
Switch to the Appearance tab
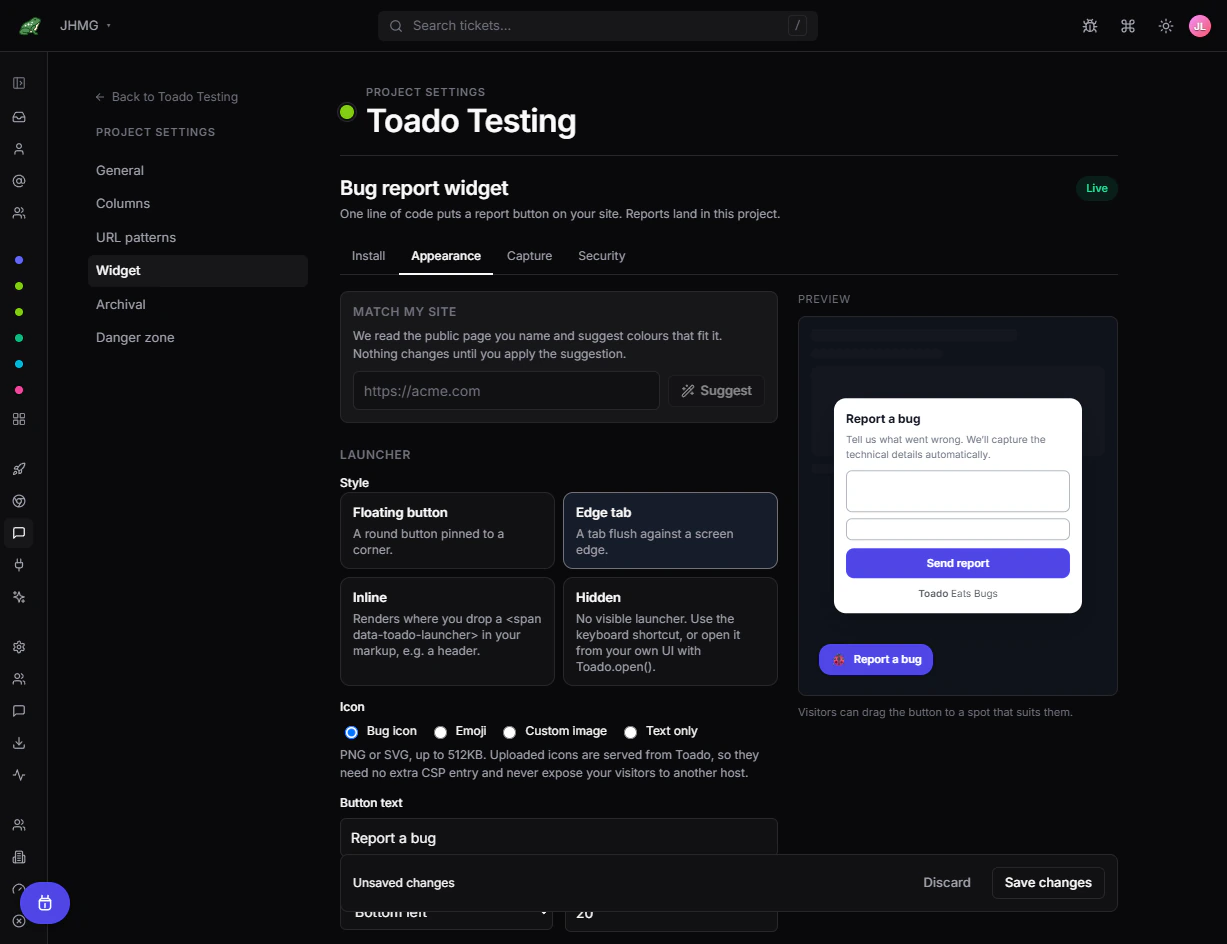(x=446, y=256)
